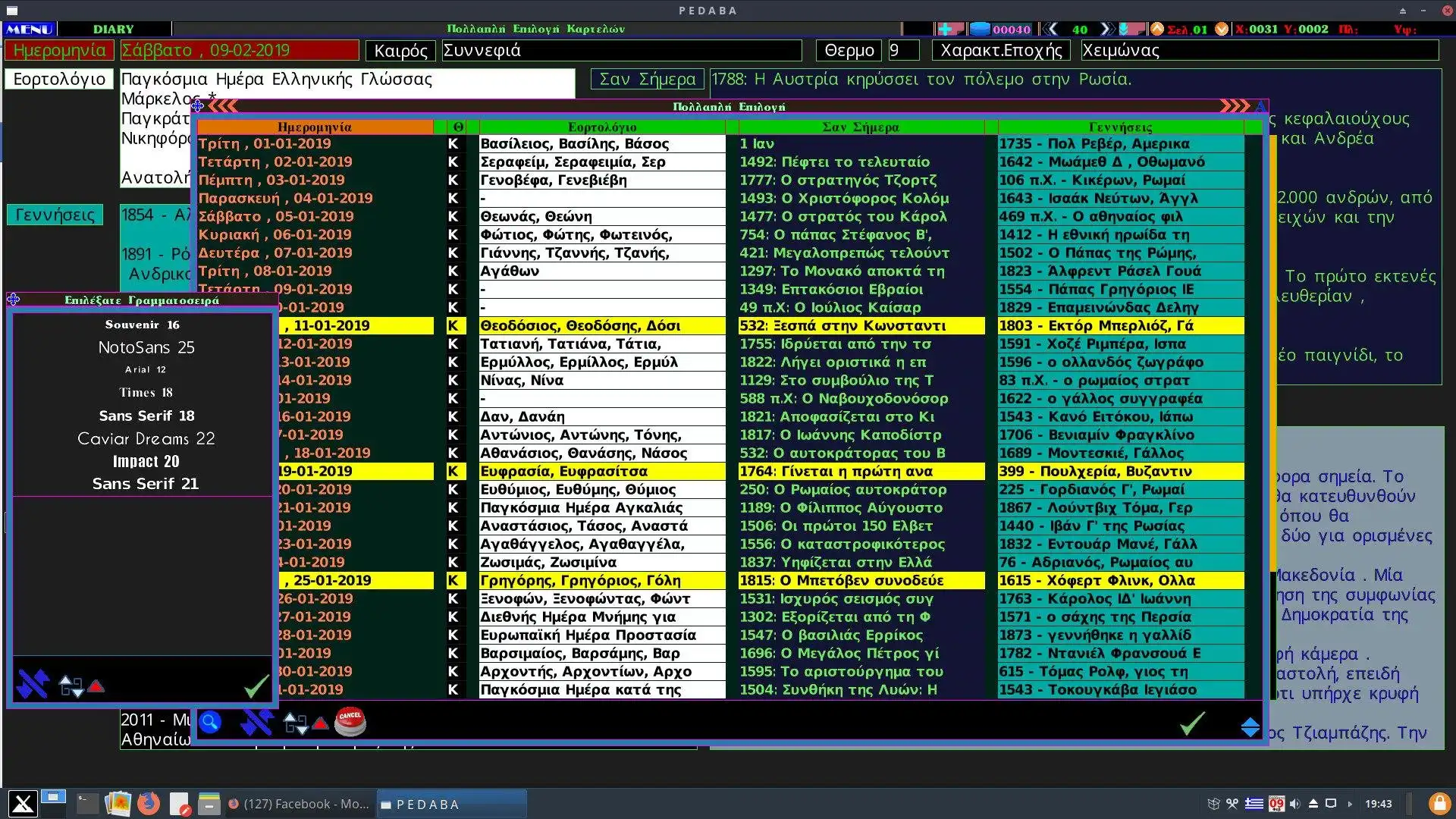1456x819 pixels.
Task: Click the blue up-down scroll arrows bottom right
Action: pos(1250,727)
